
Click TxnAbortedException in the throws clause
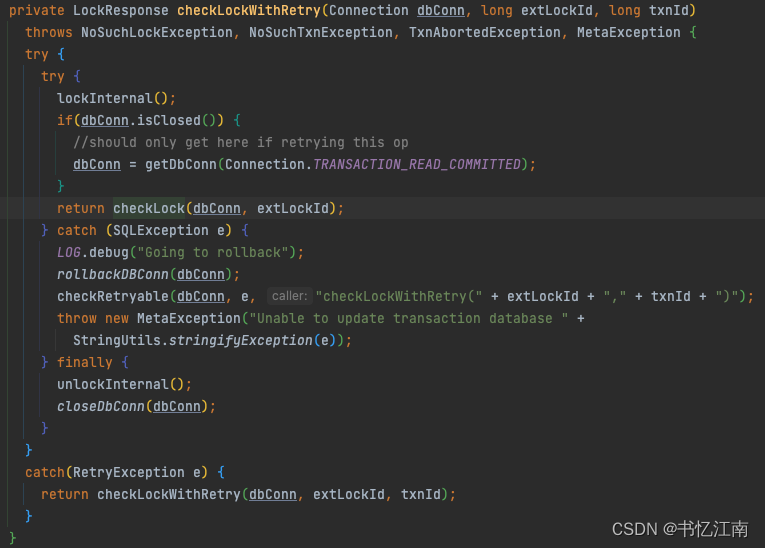[x=484, y=32]
